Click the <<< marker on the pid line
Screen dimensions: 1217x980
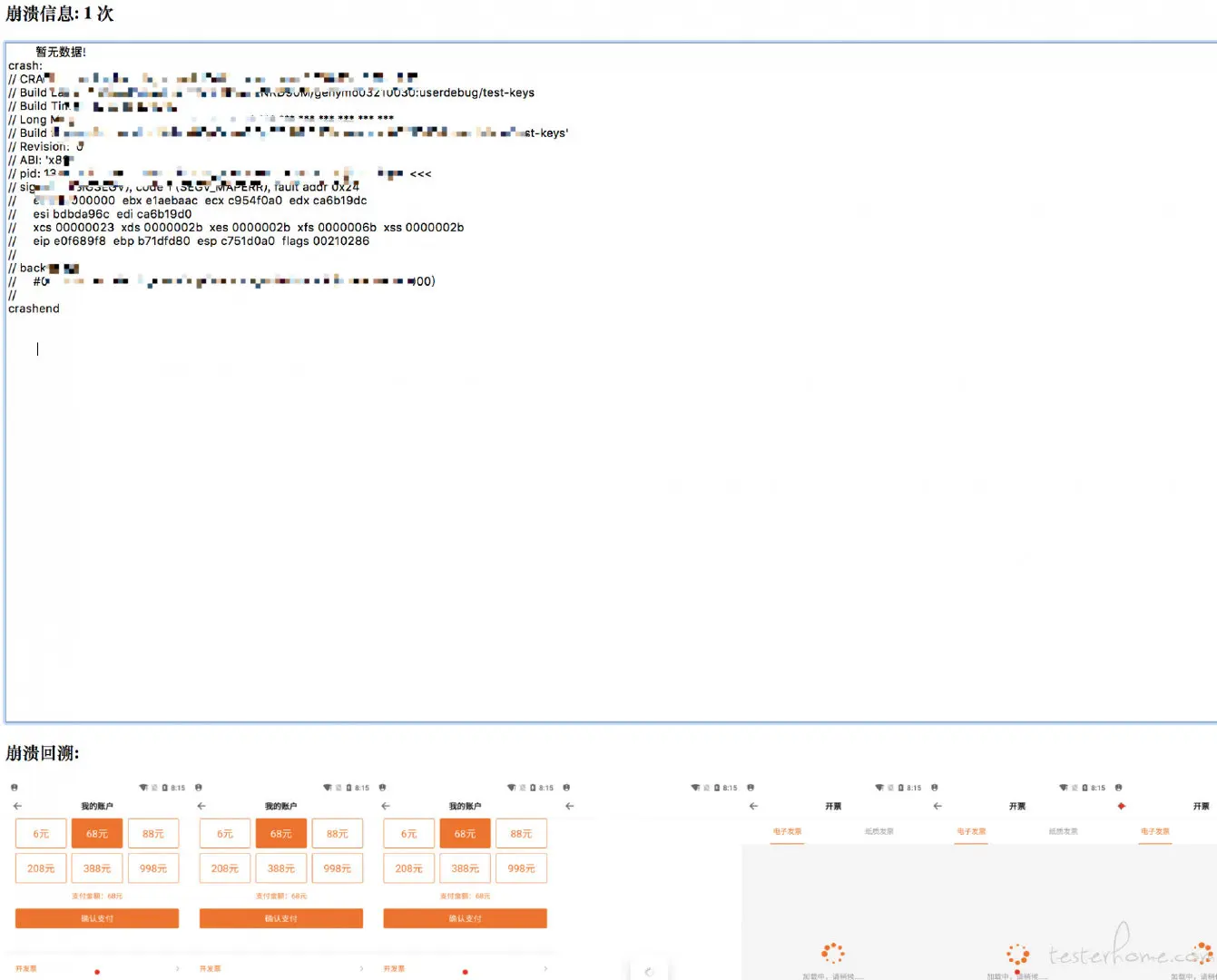point(421,174)
